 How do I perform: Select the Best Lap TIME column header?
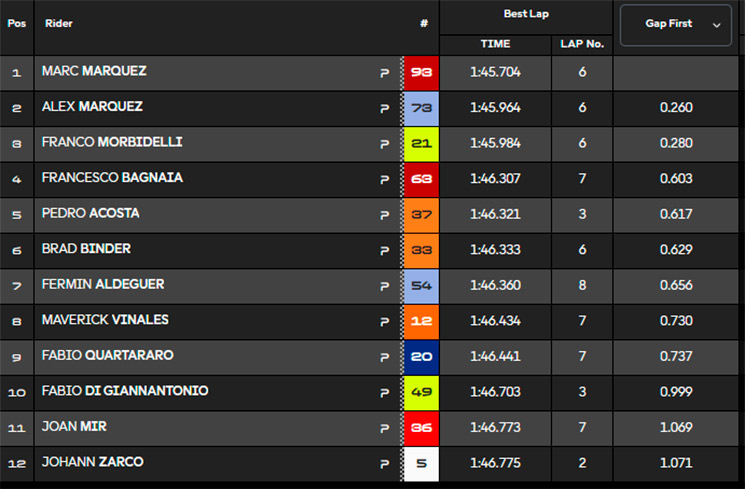495,44
